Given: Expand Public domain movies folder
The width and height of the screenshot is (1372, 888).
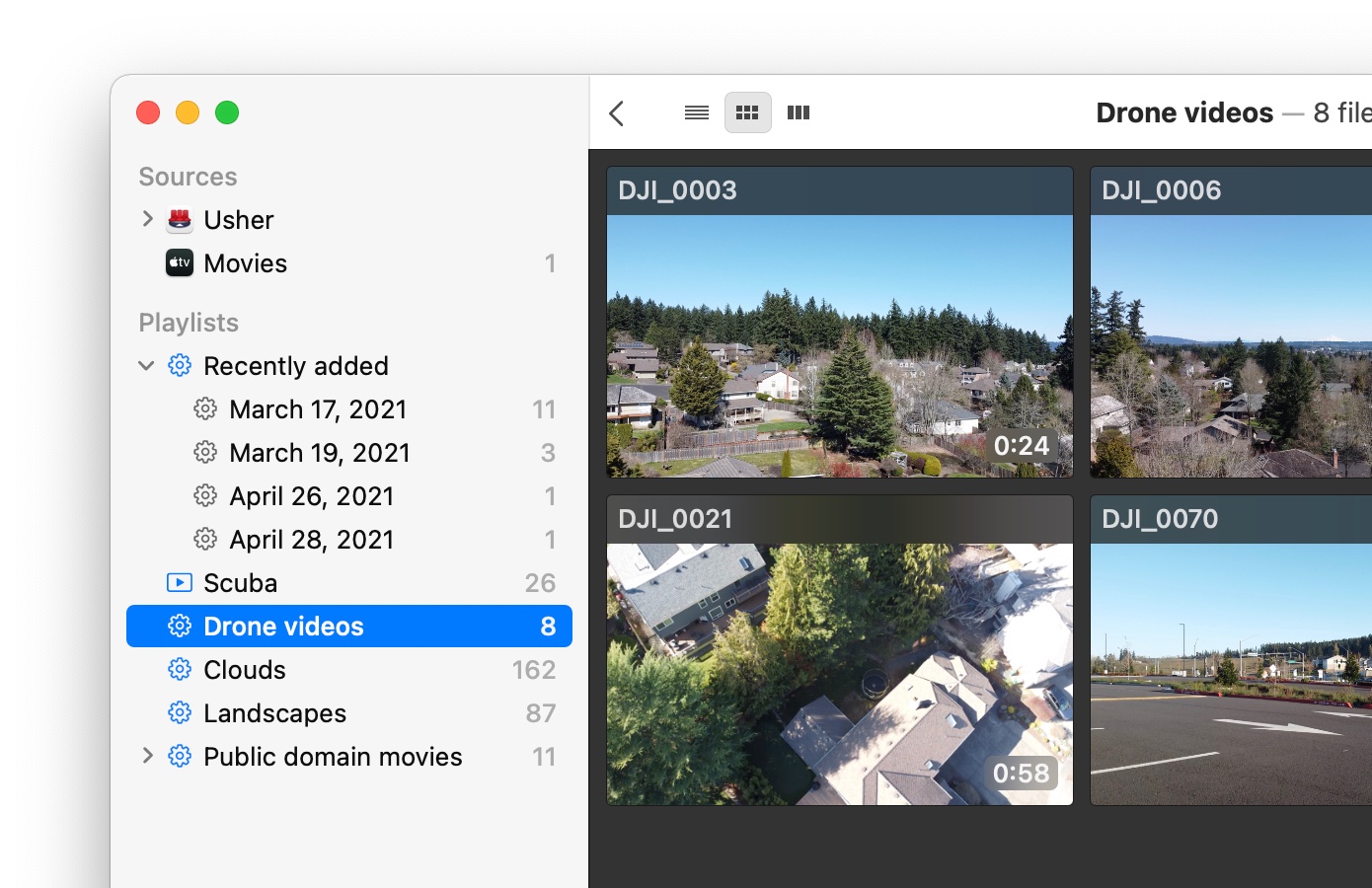Looking at the screenshot, I should click(147, 755).
